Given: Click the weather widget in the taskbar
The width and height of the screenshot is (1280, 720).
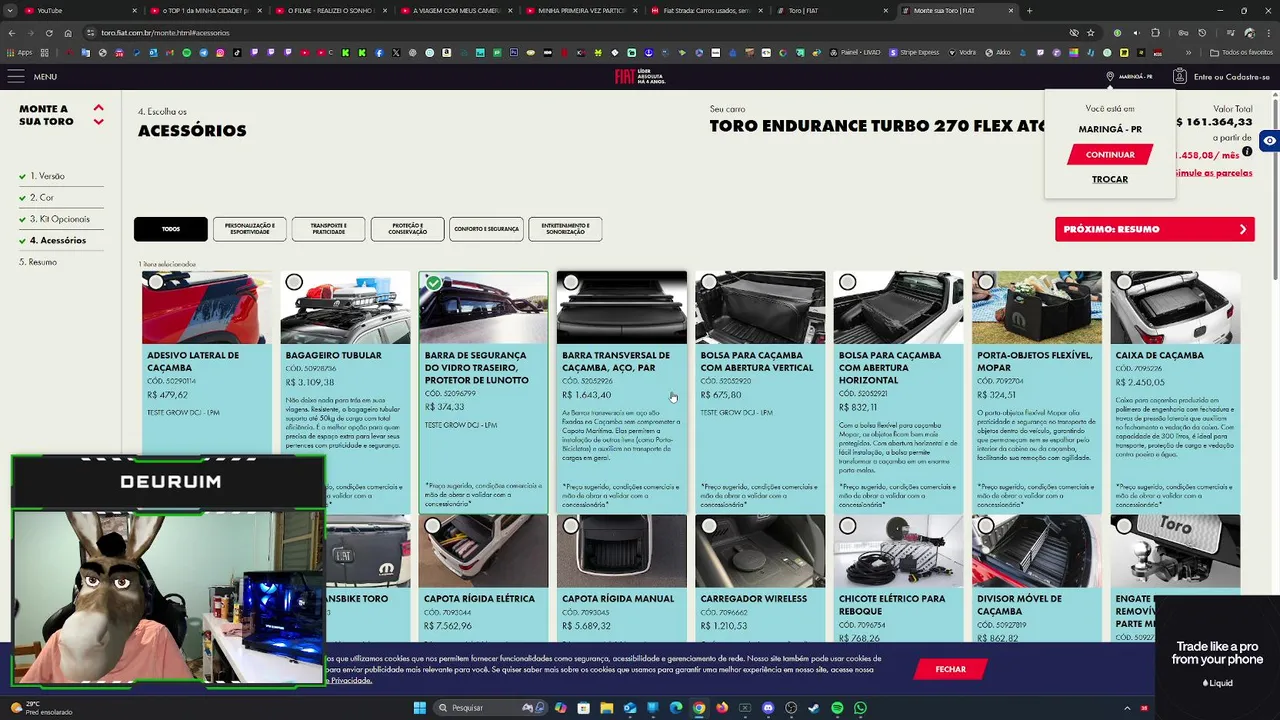Looking at the screenshot, I should pyautogui.click(x=40, y=707).
